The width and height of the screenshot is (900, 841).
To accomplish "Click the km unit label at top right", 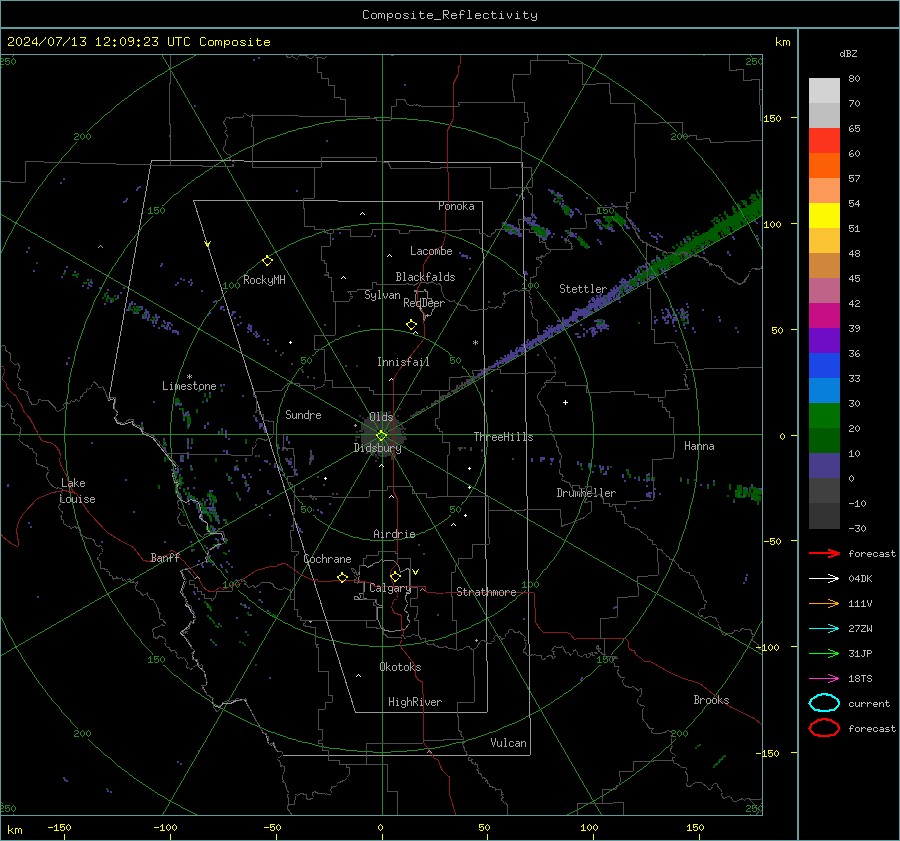I will (x=782, y=42).
